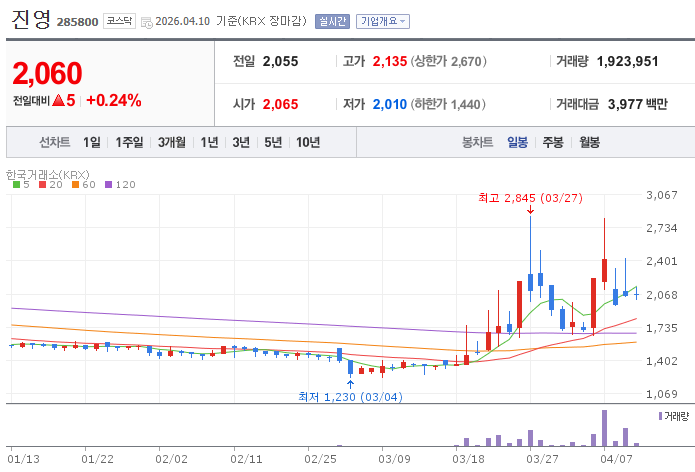
Task: Click the 3,067 price axis label
Action: (x=662, y=195)
